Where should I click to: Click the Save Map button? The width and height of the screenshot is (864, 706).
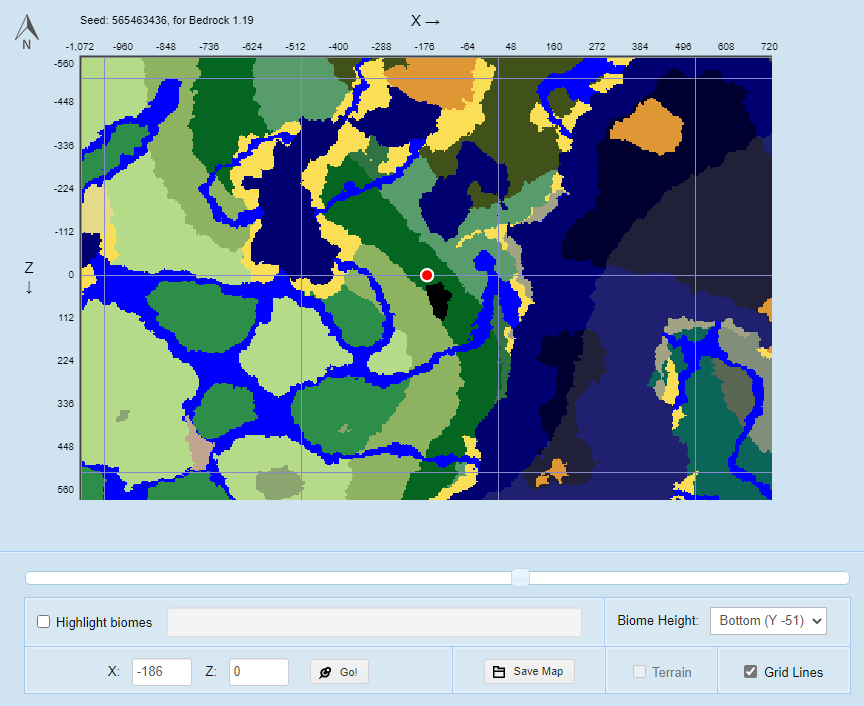coord(529,672)
